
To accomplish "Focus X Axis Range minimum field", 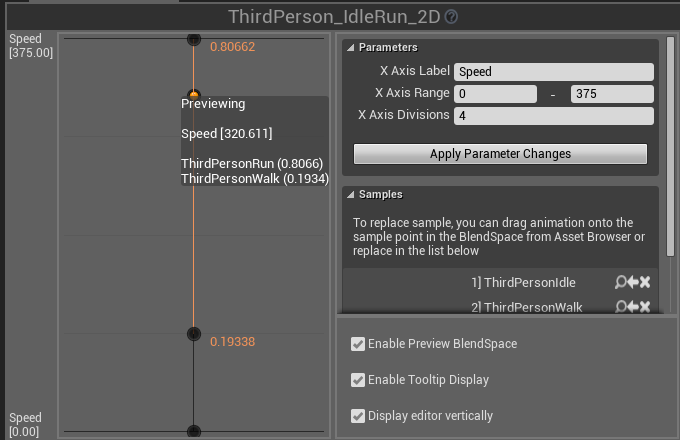I will coord(495,94).
